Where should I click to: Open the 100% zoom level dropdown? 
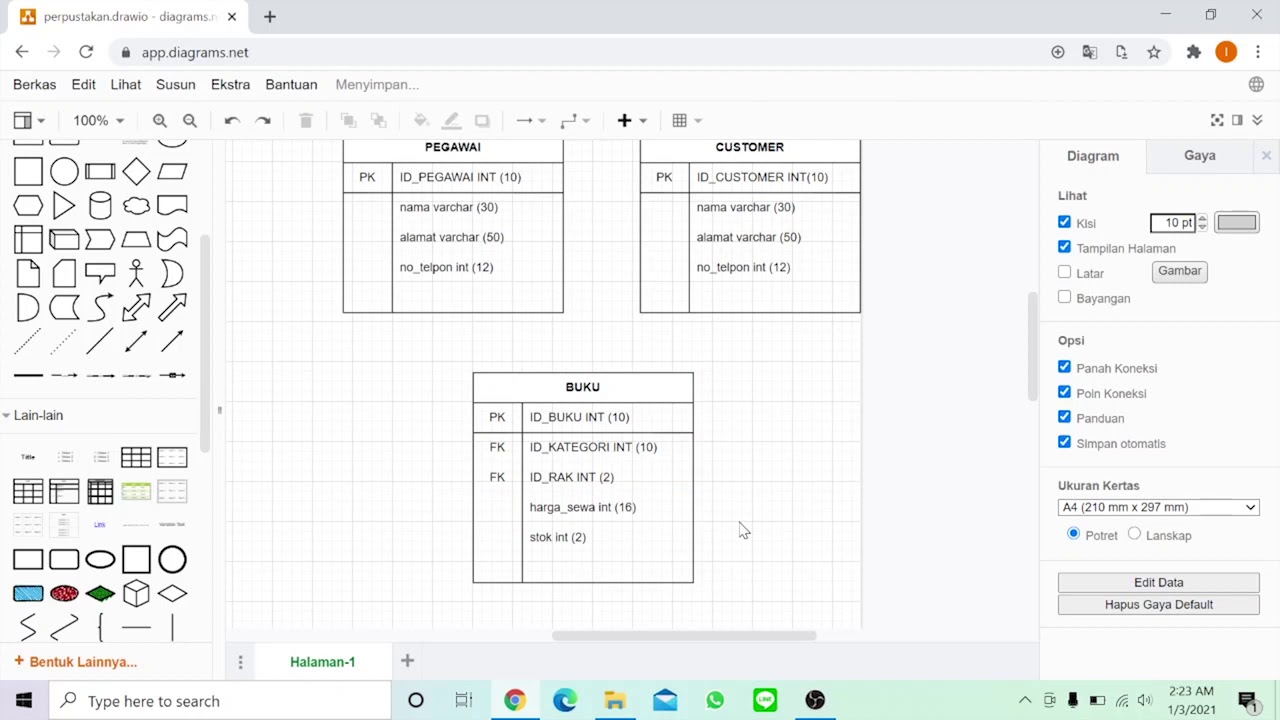point(98,121)
